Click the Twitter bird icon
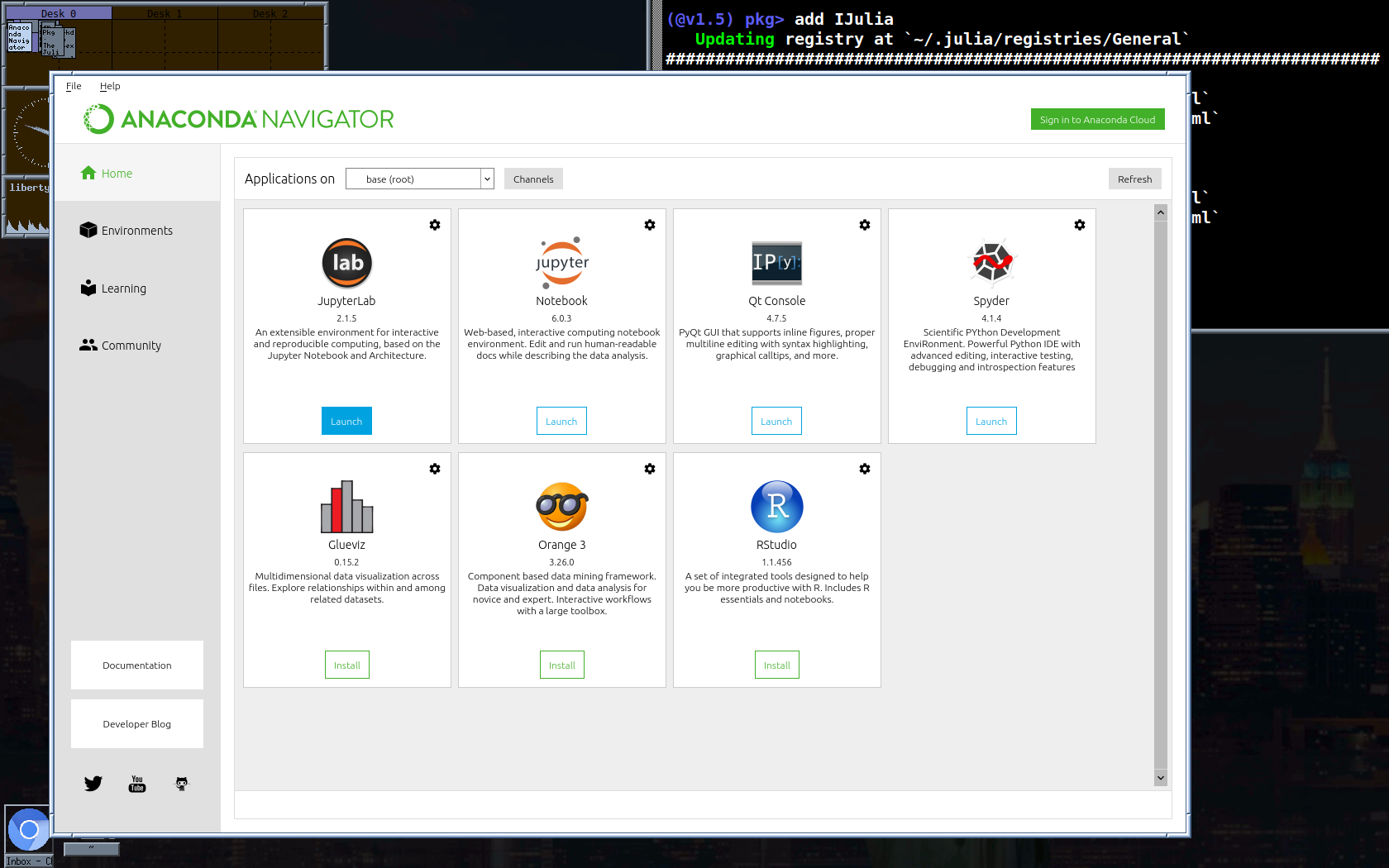Image resolution: width=1389 pixels, height=868 pixels. pyautogui.click(x=93, y=784)
